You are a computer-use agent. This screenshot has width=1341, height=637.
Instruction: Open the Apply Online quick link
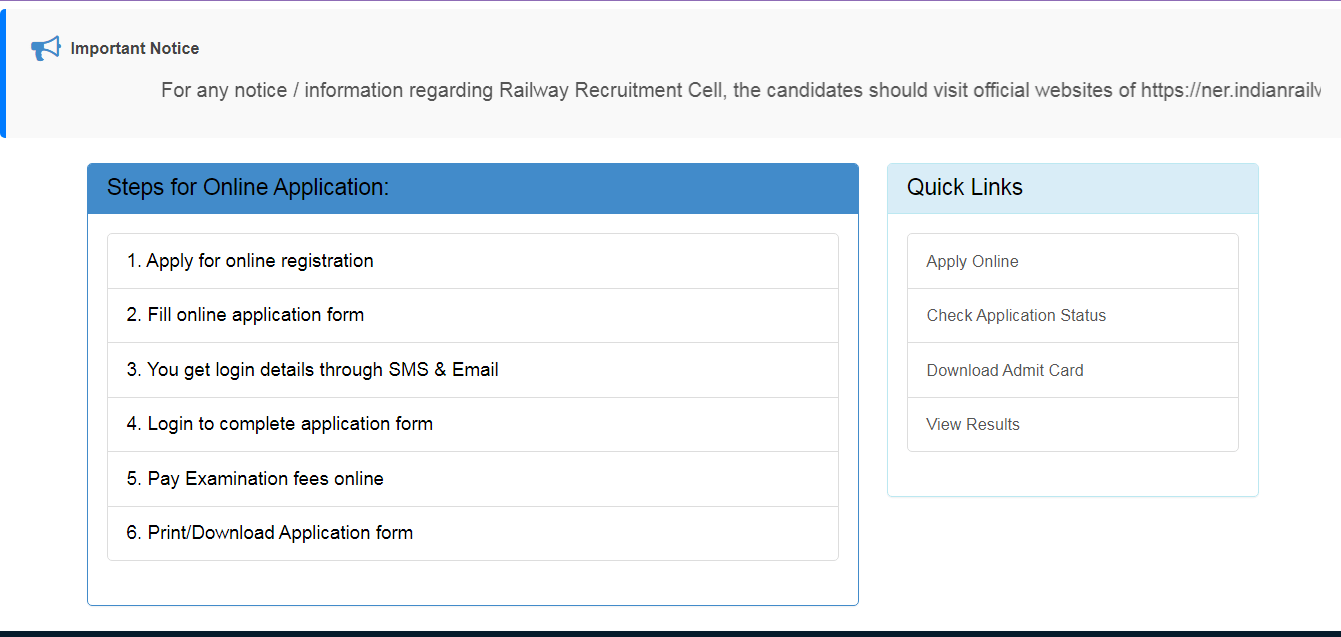click(x=972, y=262)
